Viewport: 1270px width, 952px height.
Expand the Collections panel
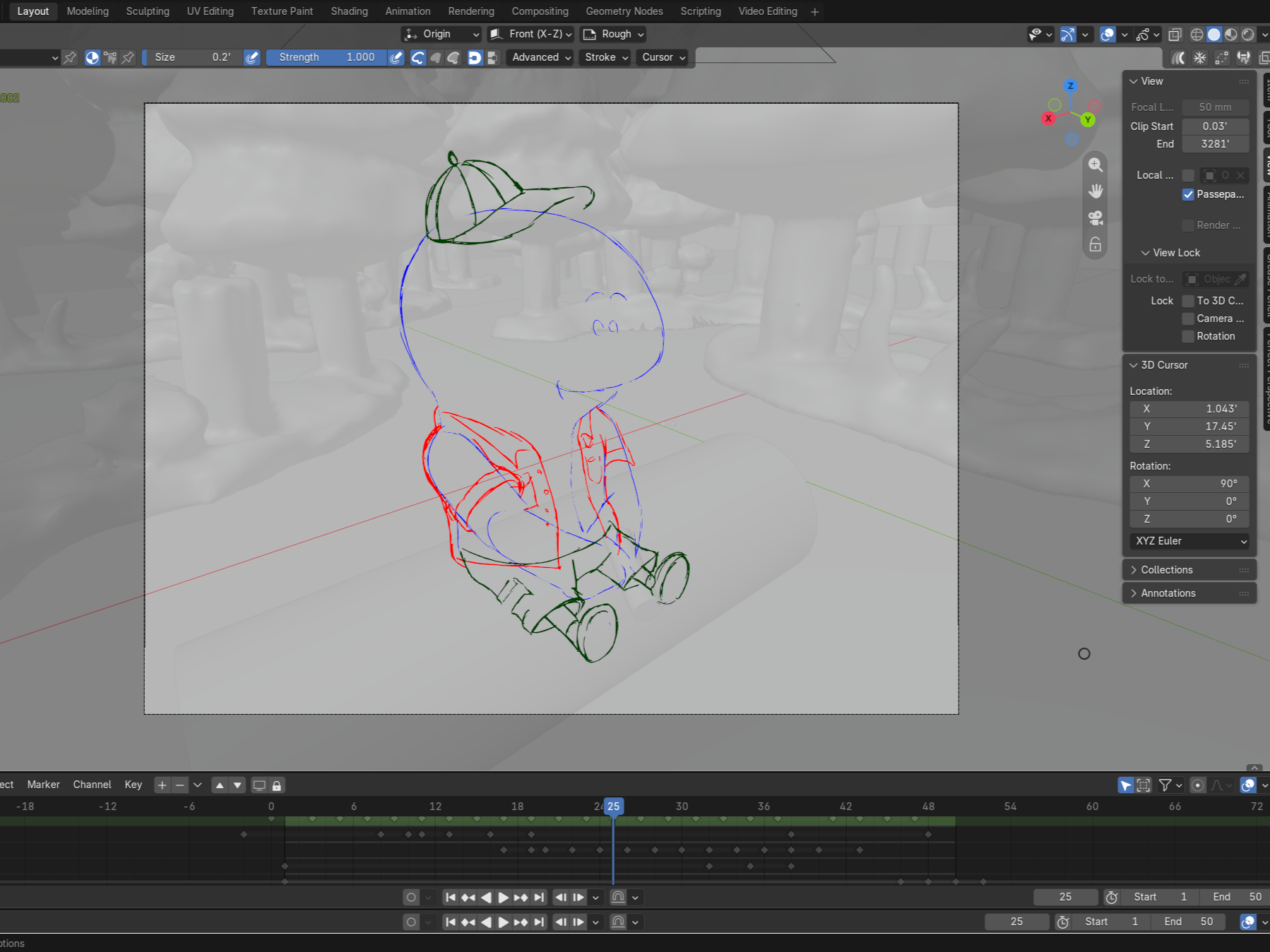pyautogui.click(x=1189, y=570)
